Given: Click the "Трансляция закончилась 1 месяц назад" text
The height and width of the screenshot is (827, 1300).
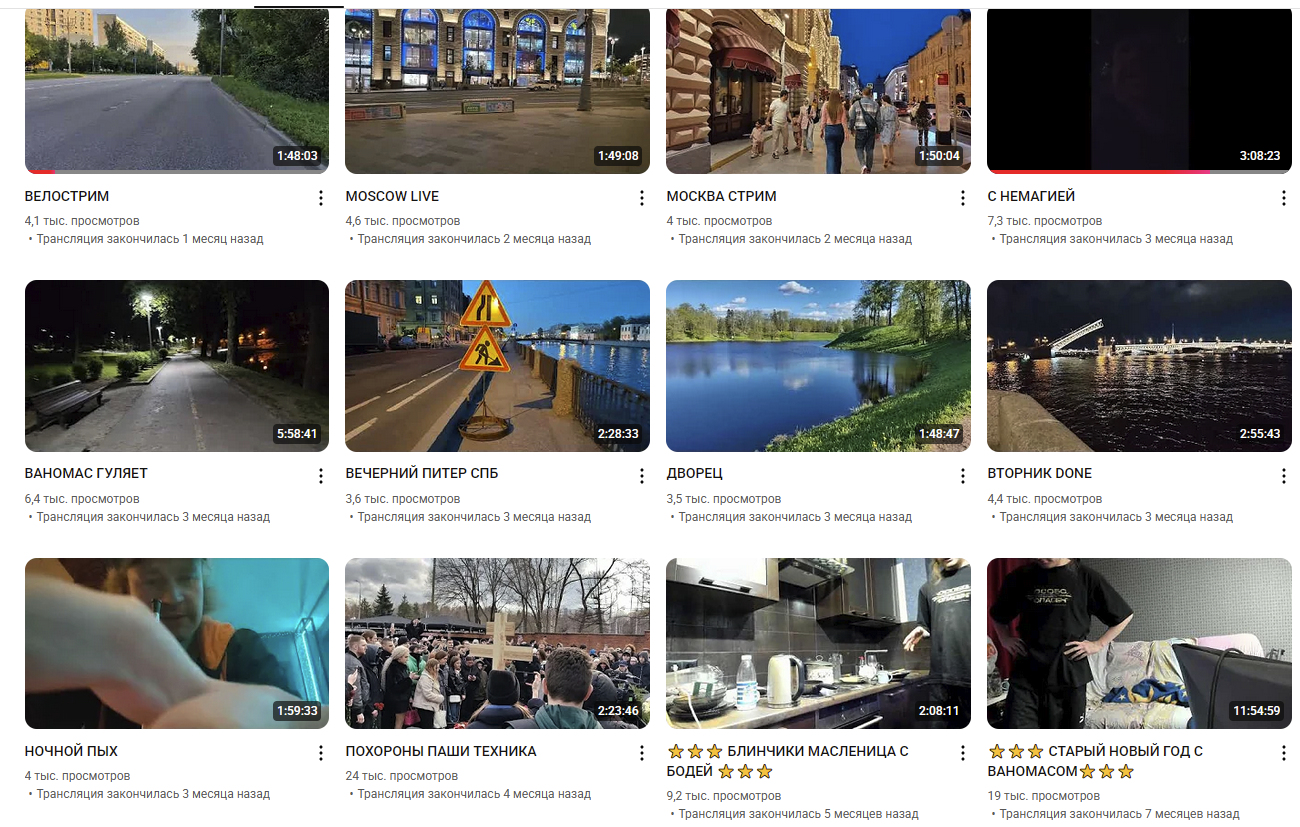Looking at the screenshot, I should [150, 239].
